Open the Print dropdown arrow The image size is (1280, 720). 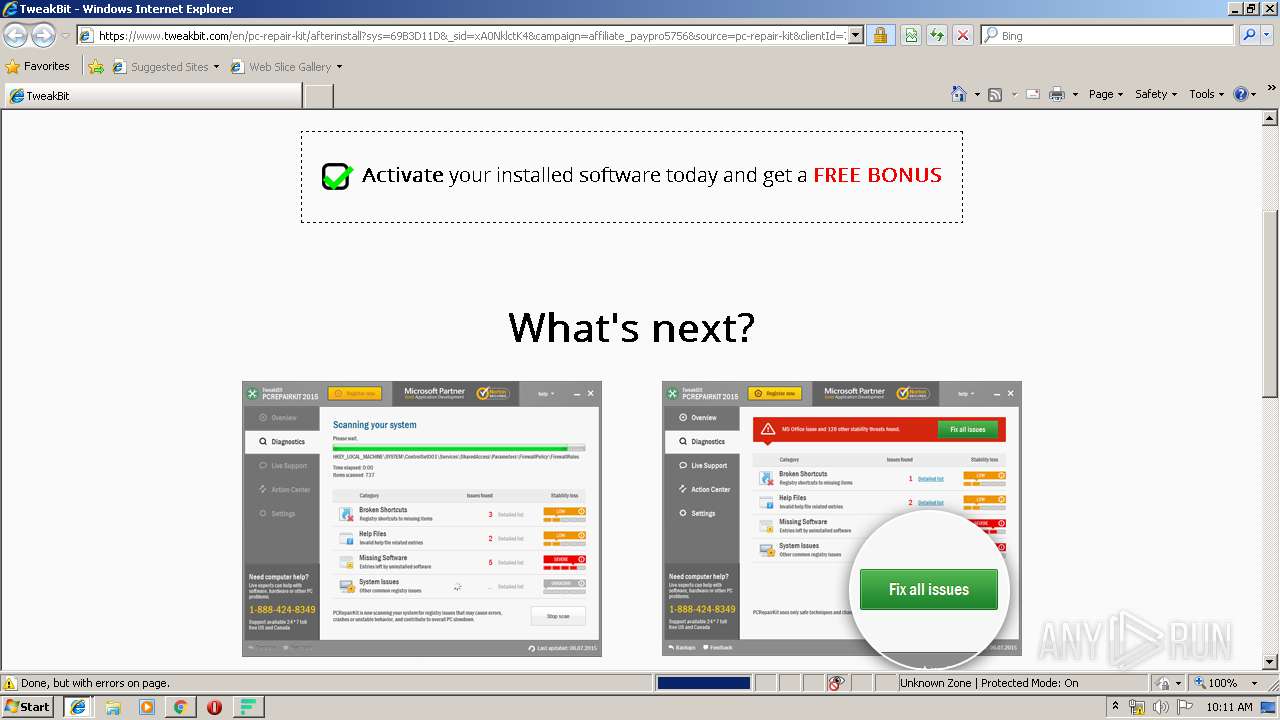[1075, 94]
